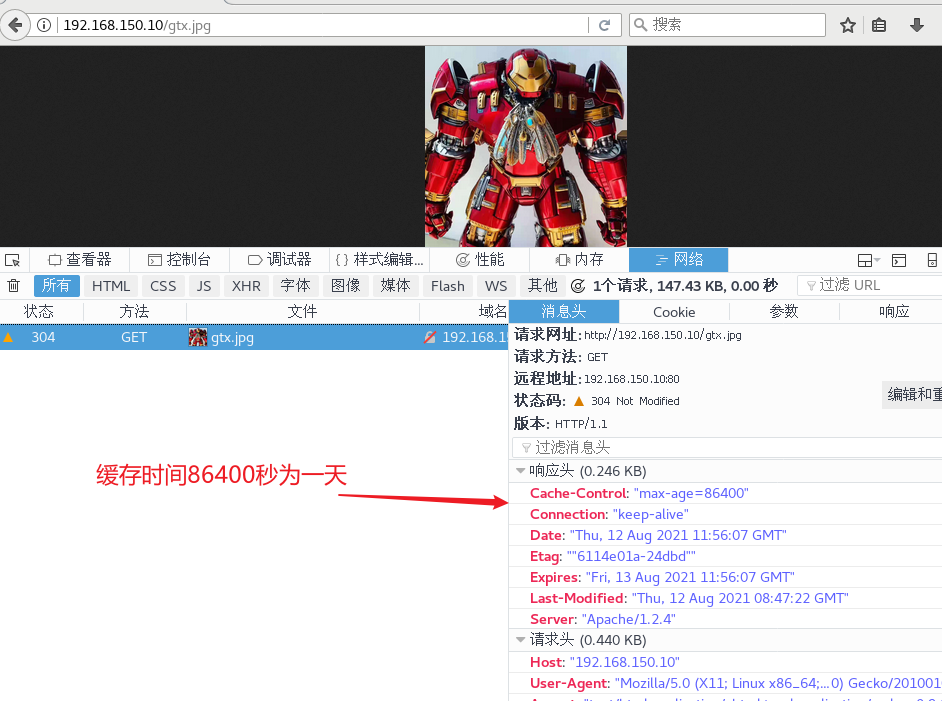This screenshot has width=942, height=701.
Task: Open the site information icon in address bar
Action: [x=44, y=25]
